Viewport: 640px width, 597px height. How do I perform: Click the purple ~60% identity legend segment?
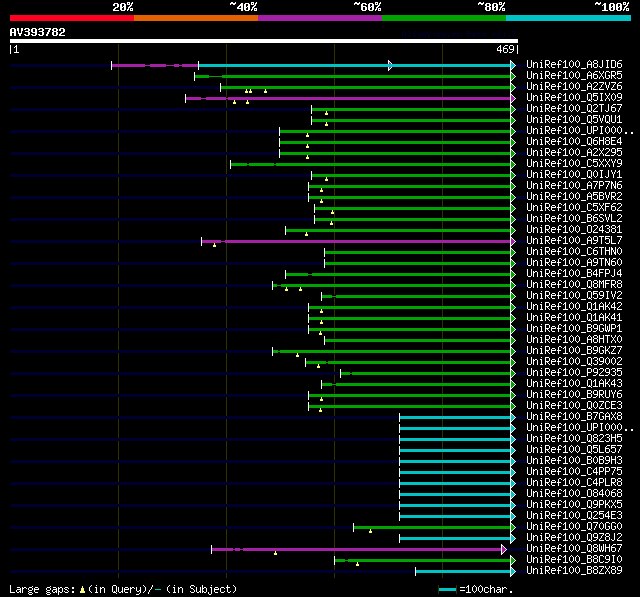click(320, 18)
